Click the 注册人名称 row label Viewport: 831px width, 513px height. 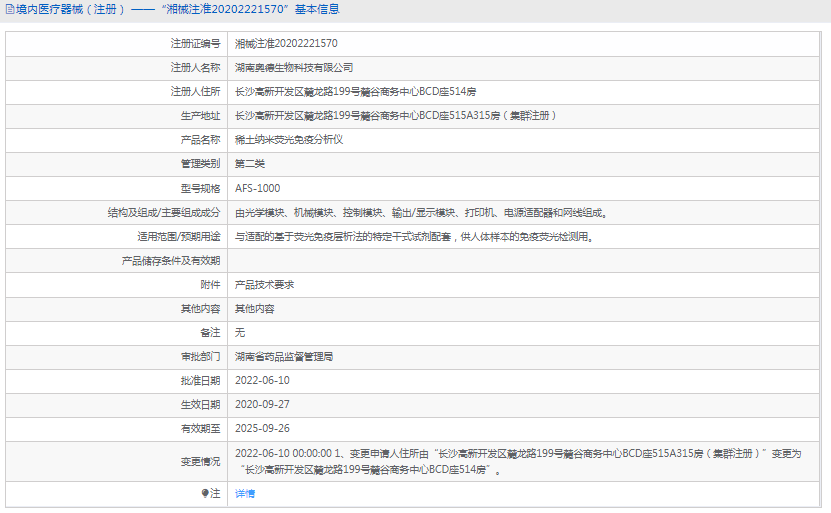(x=196, y=67)
